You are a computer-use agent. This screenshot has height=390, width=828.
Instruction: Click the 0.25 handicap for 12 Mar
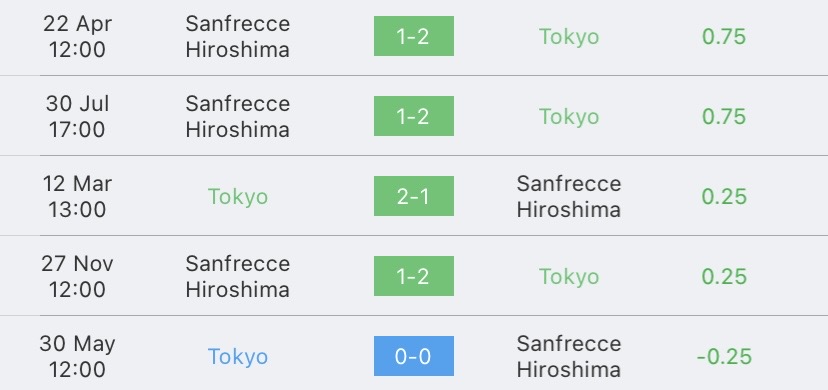pos(723,196)
